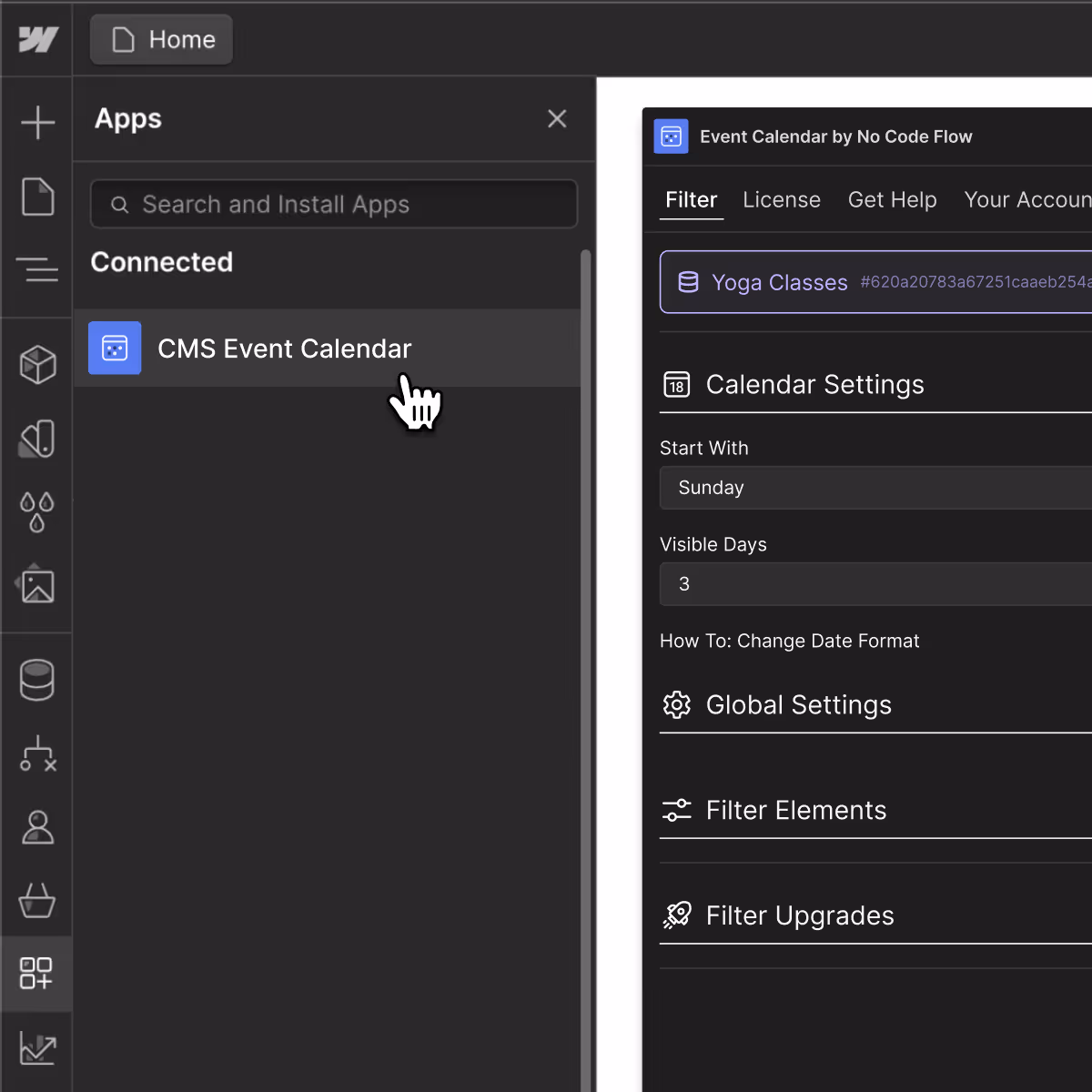Expand the Filter Upgrades section
Image resolution: width=1092 pixels, height=1092 pixels.
coord(875,915)
